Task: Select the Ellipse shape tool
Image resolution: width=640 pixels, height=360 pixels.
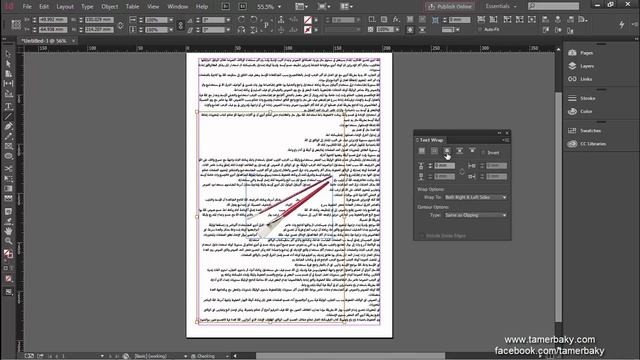Action: click(8, 156)
